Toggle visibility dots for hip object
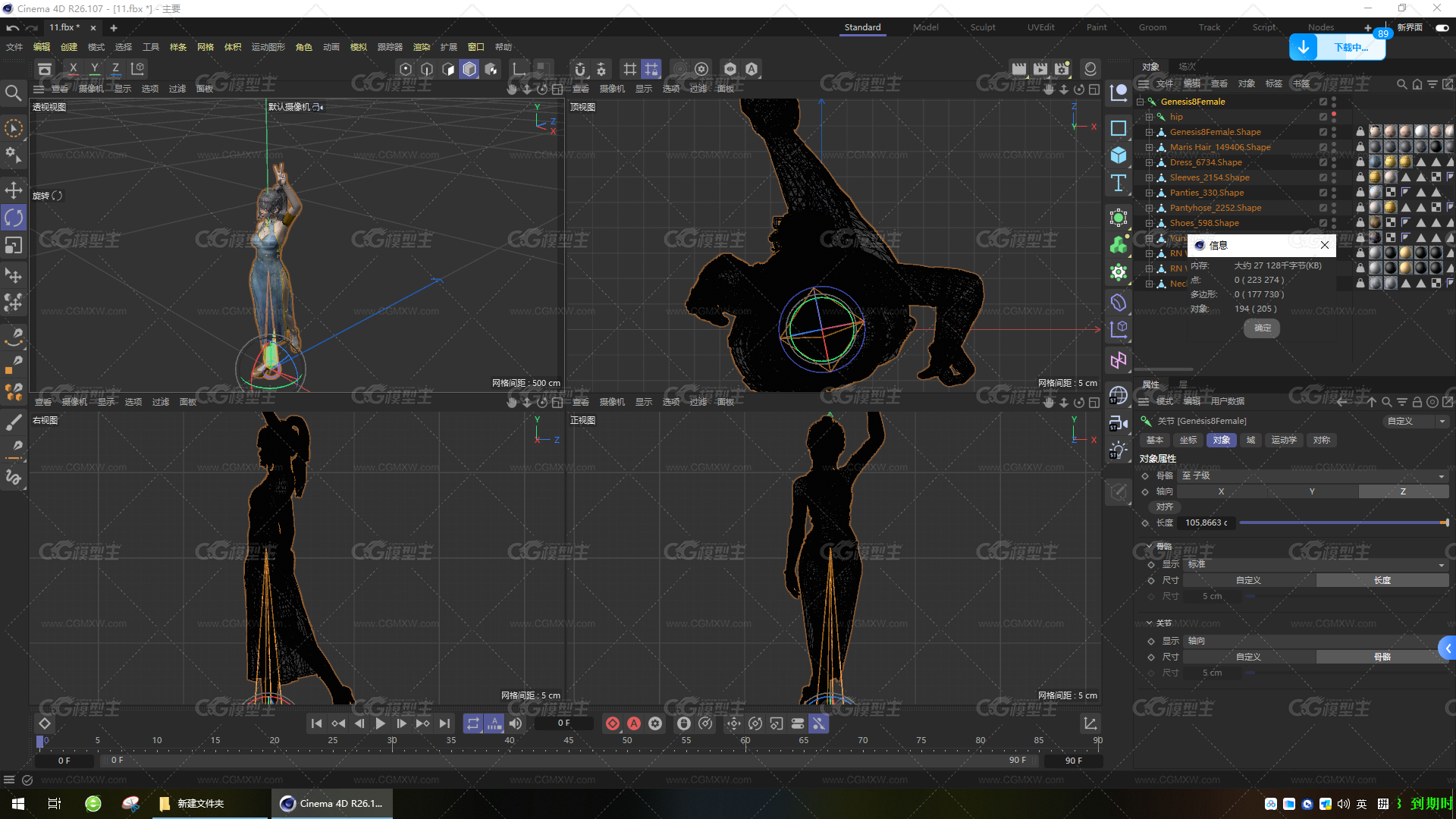Viewport: 1456px width, 819px height. (1334, 117)
